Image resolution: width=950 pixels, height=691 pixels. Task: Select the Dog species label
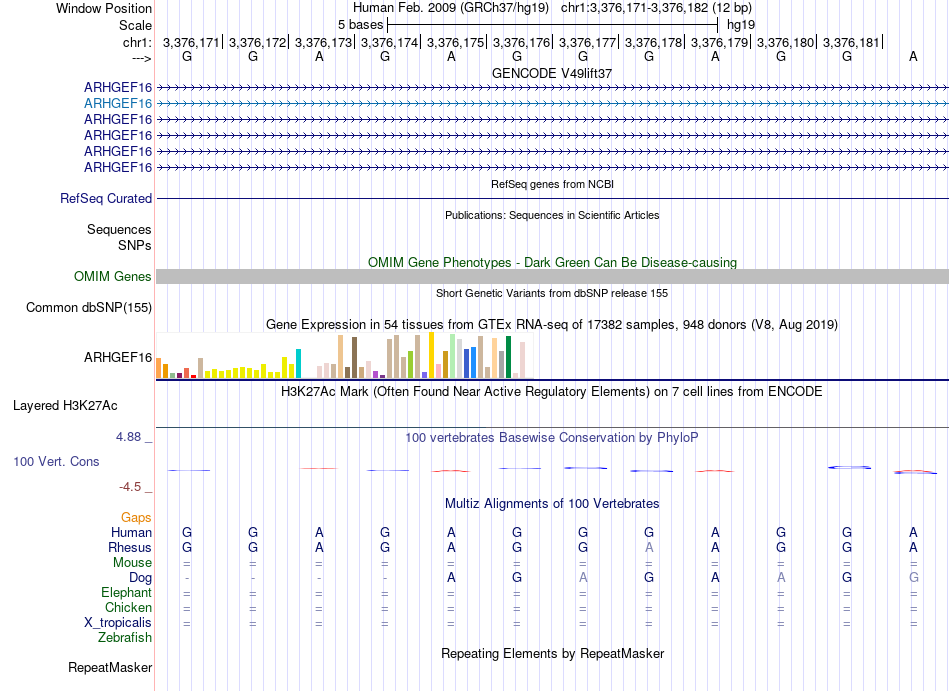pos(141,578)
